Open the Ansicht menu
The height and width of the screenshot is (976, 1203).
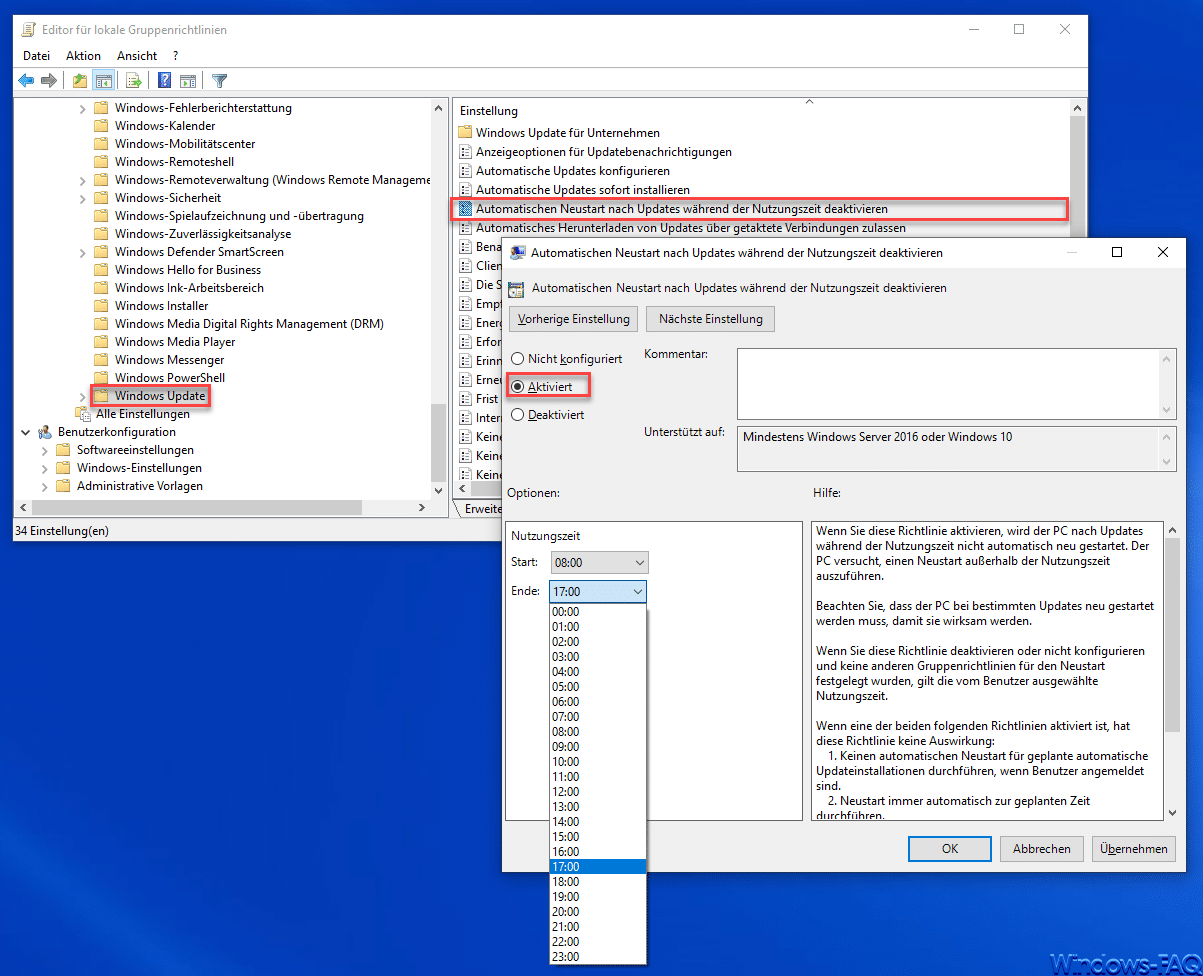137,56
